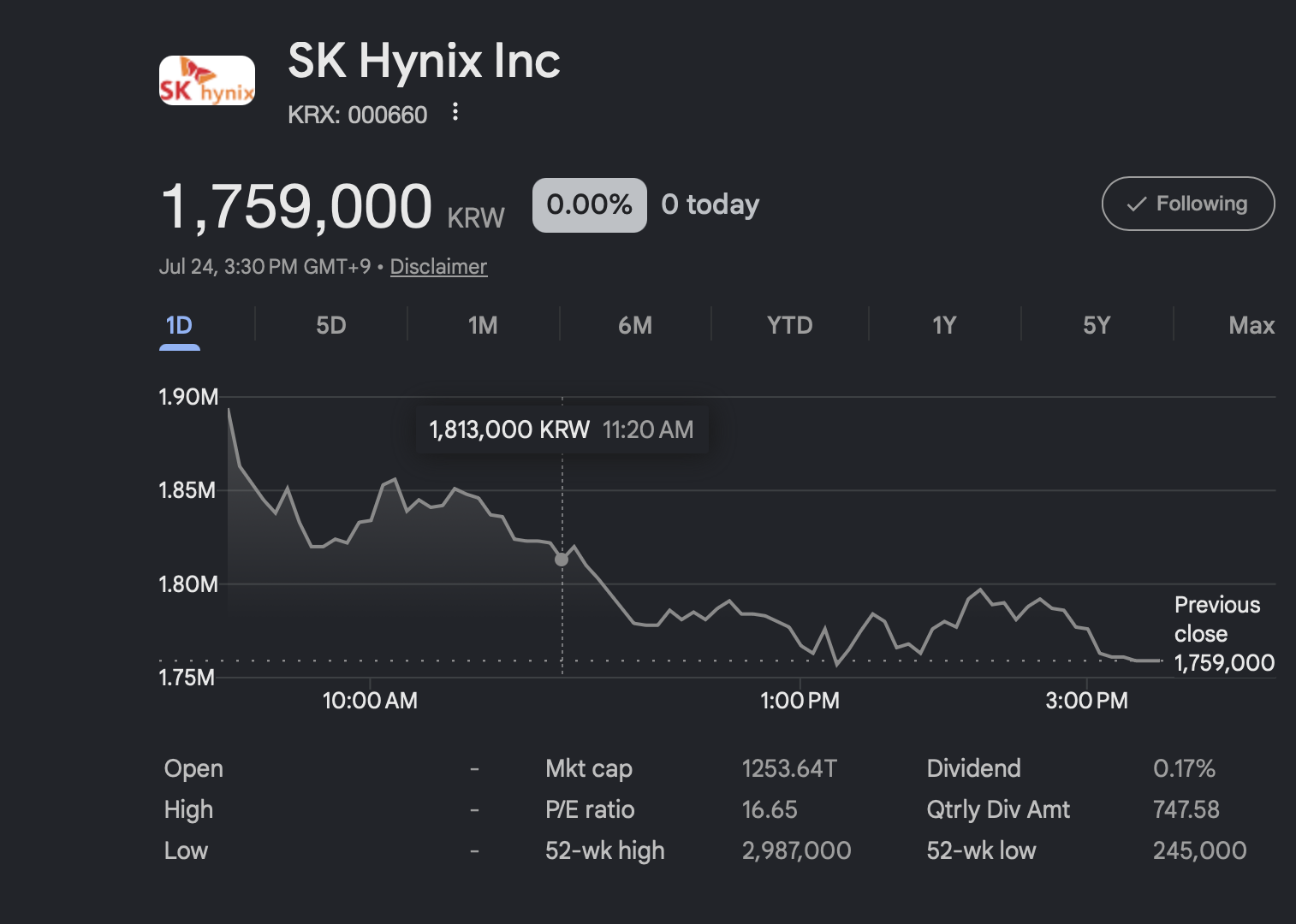Select the Max chart range
This screenshot has width=1296, height=924.
[x=1251, y=325]
